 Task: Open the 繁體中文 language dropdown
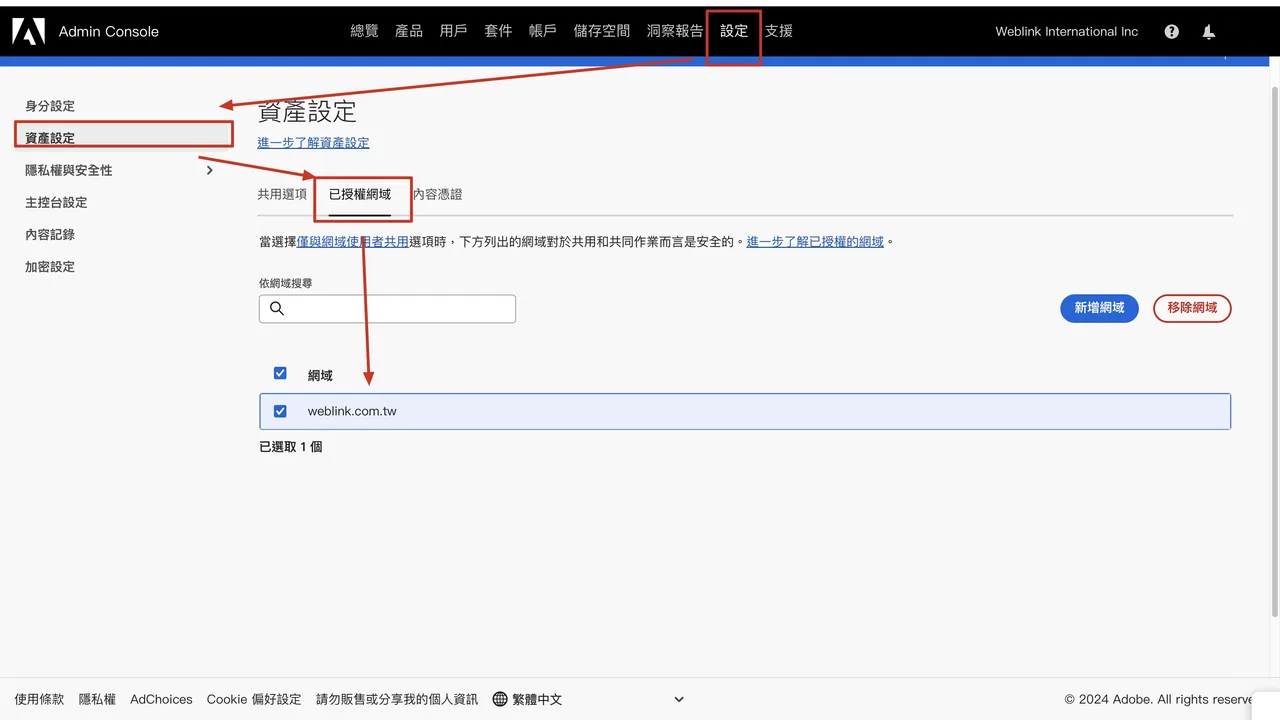point(588,699)
